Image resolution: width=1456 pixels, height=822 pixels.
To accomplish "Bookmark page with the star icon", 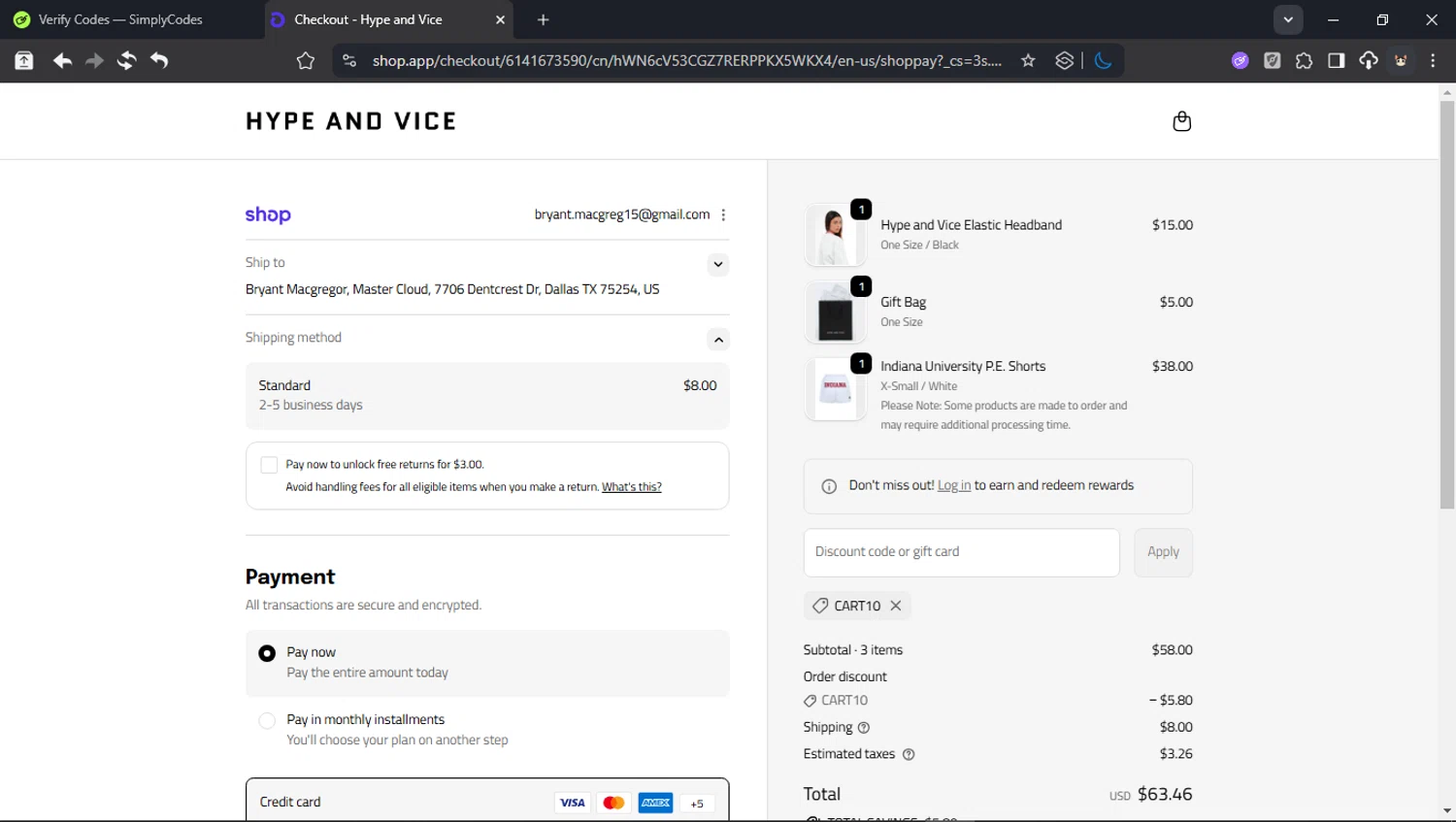I will pos(1028,61).
